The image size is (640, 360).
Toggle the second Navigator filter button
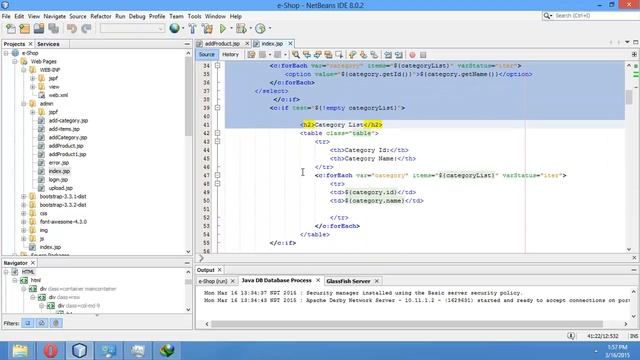(x=42, y=323)
